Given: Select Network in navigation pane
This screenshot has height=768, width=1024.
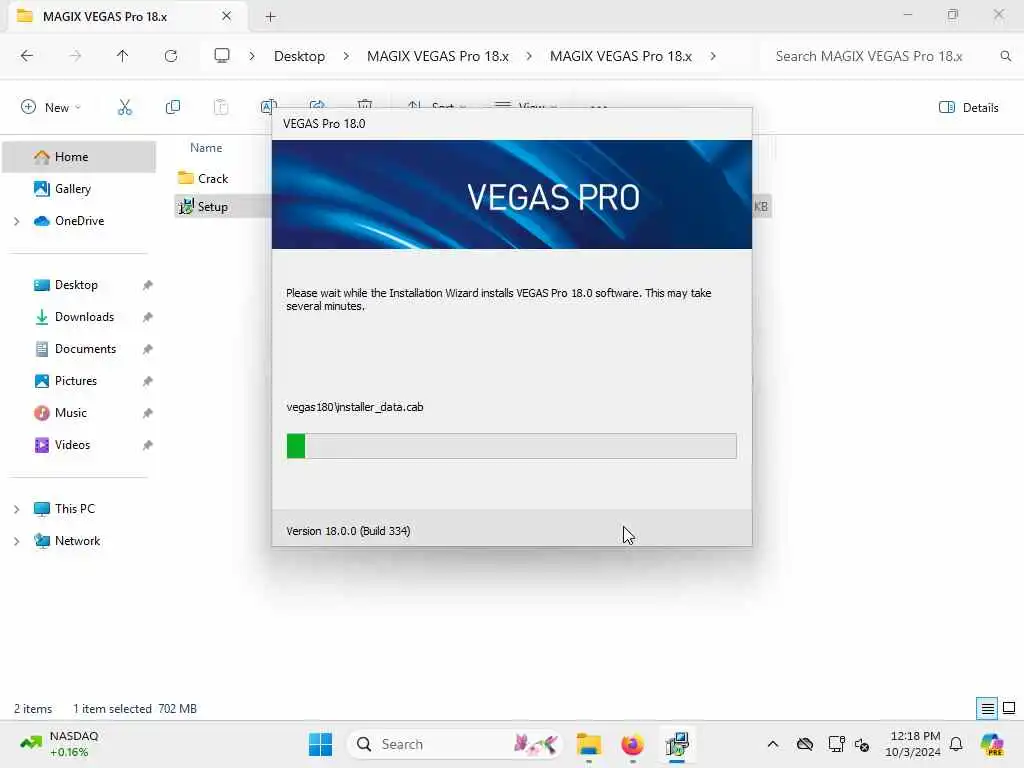Looking at the screenshot, I should tap(77, 541).
